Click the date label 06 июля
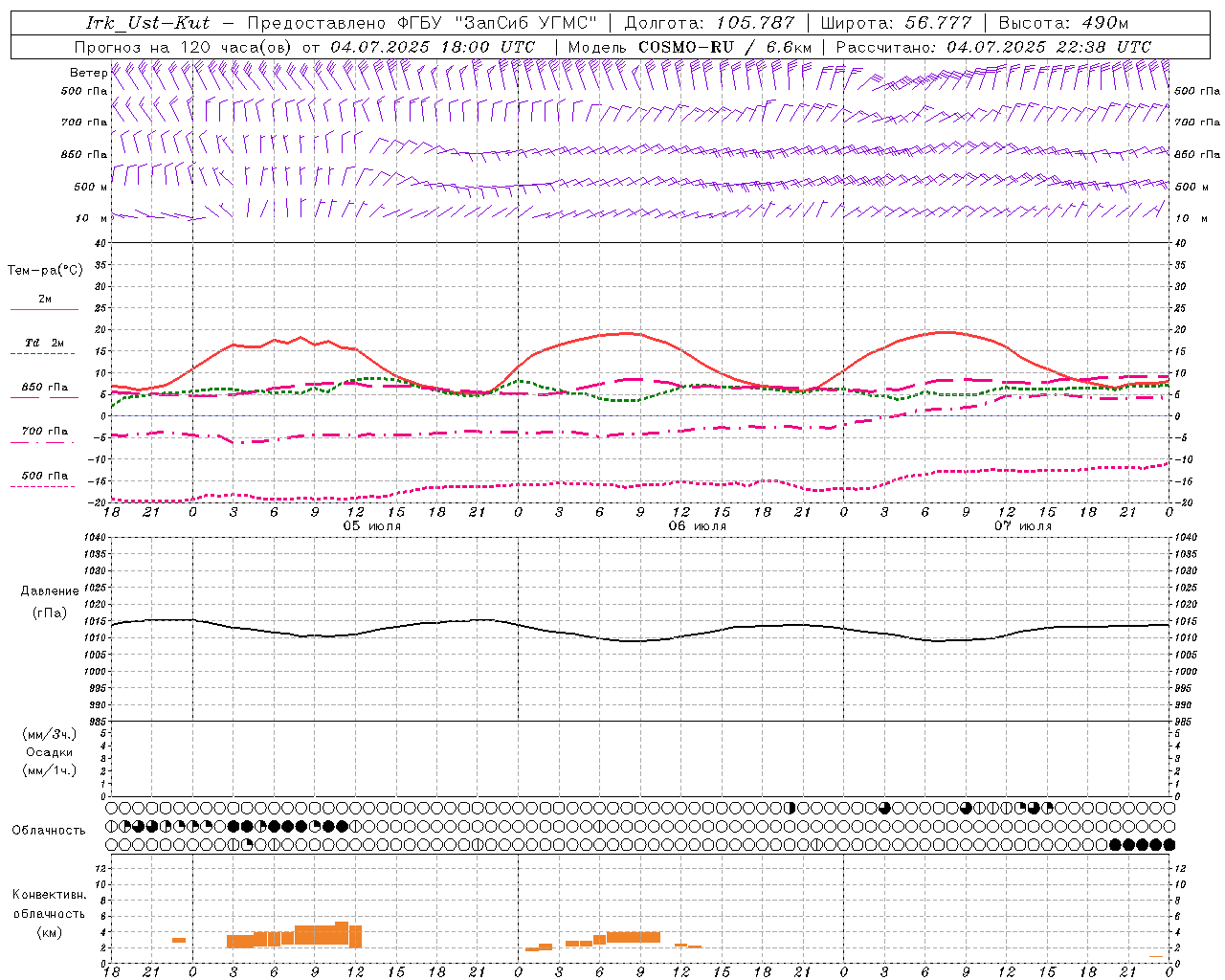Viewport: 1225px width, 980px height. (x=698, y=526)
